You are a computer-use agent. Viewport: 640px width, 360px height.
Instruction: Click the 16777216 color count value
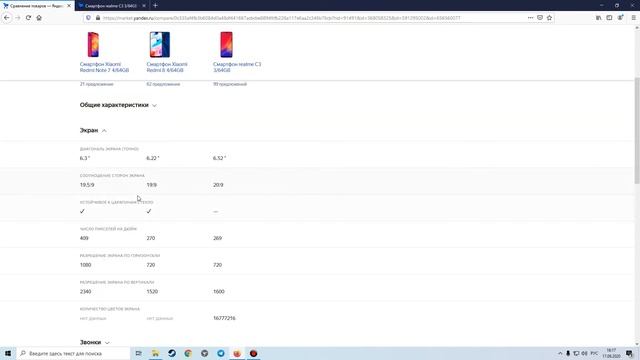[224, 318]
